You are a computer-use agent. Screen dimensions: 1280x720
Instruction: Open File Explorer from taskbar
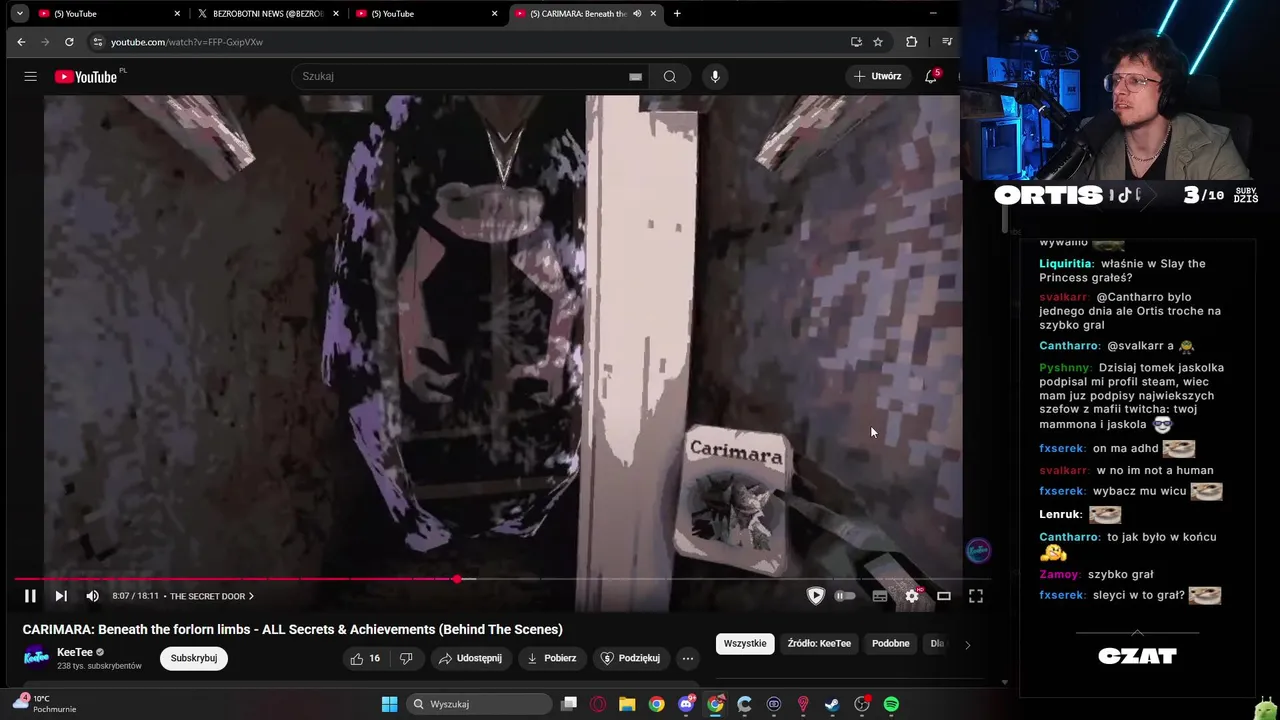(627, 704)
